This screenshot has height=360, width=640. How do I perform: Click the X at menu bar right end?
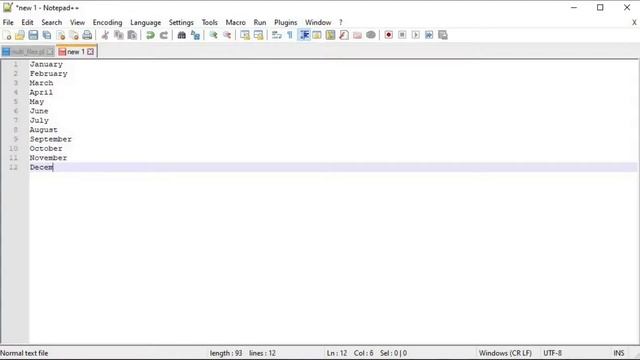click(634, 22)
